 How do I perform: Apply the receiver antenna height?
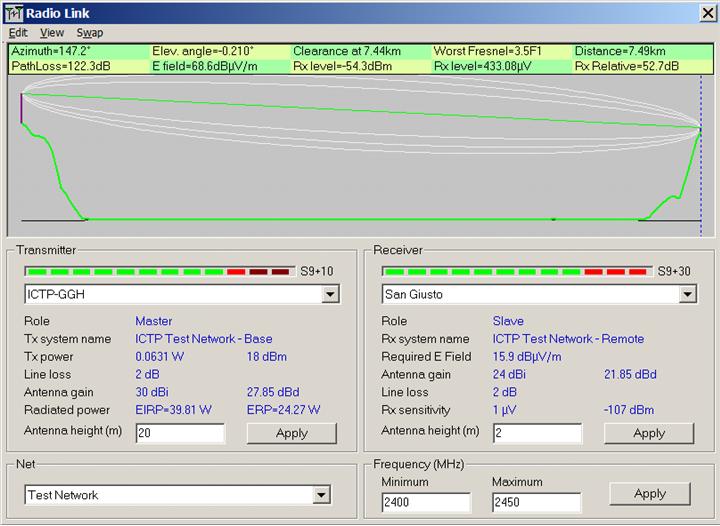(649, 433)
